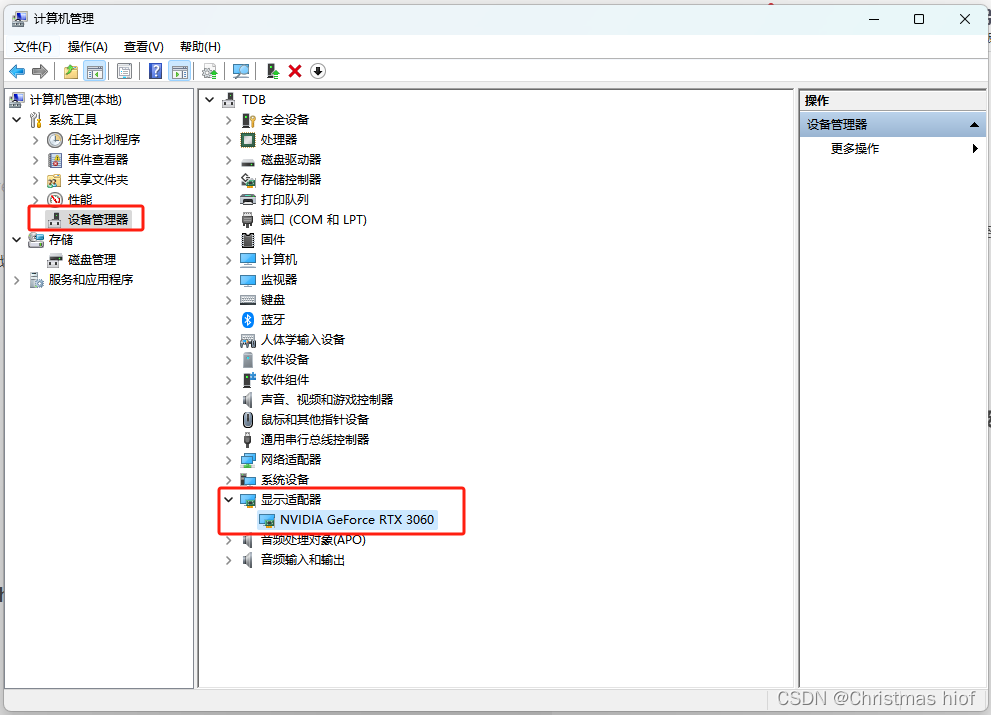Click the red X Uninstall device icon
This screenshot has height=715, width=991.
(295, 71)
